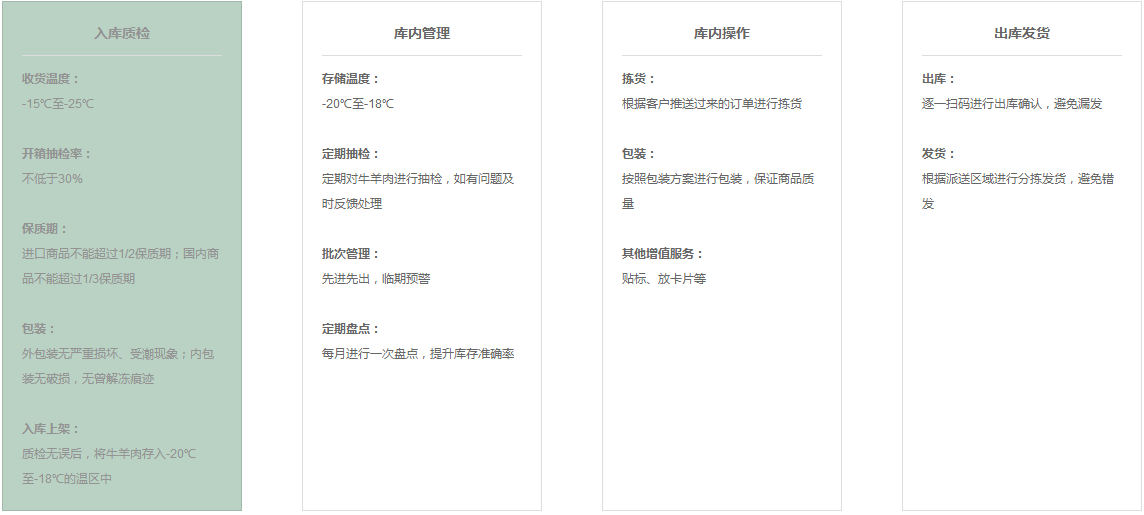Select the 拣货 label

(638, 79)
